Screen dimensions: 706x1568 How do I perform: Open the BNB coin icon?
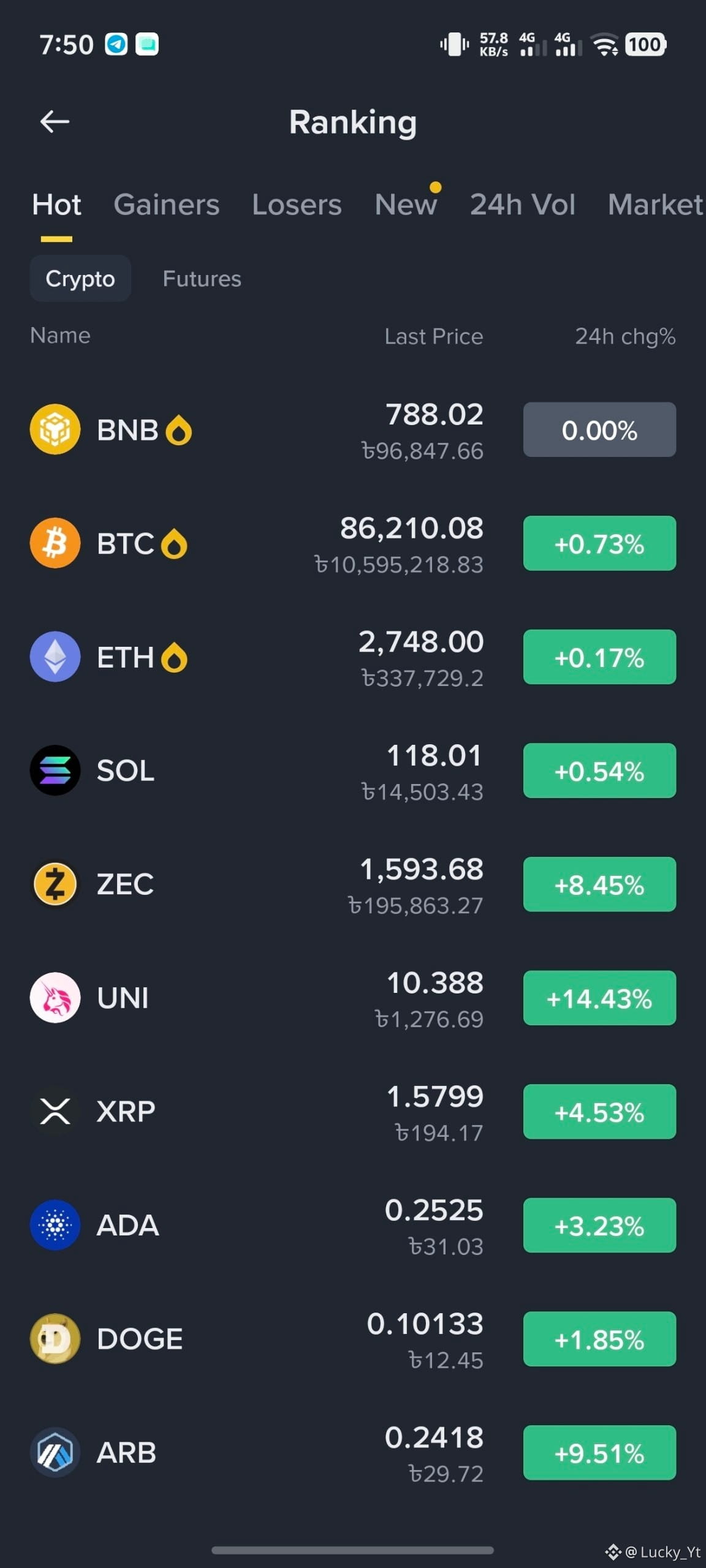tap(55, 429)
